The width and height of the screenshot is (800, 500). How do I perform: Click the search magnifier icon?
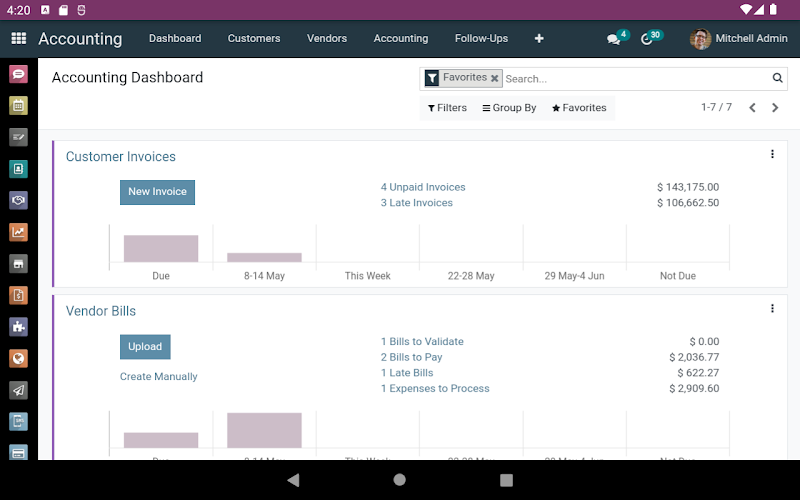777,78
